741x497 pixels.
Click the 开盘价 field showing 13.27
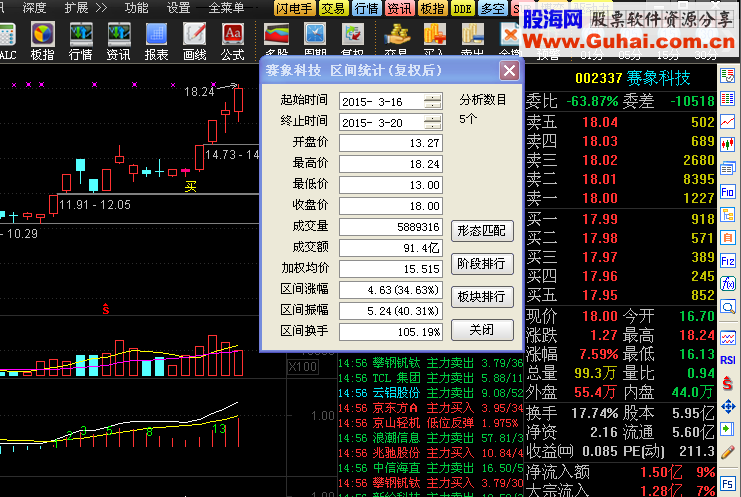pos(390,143)
